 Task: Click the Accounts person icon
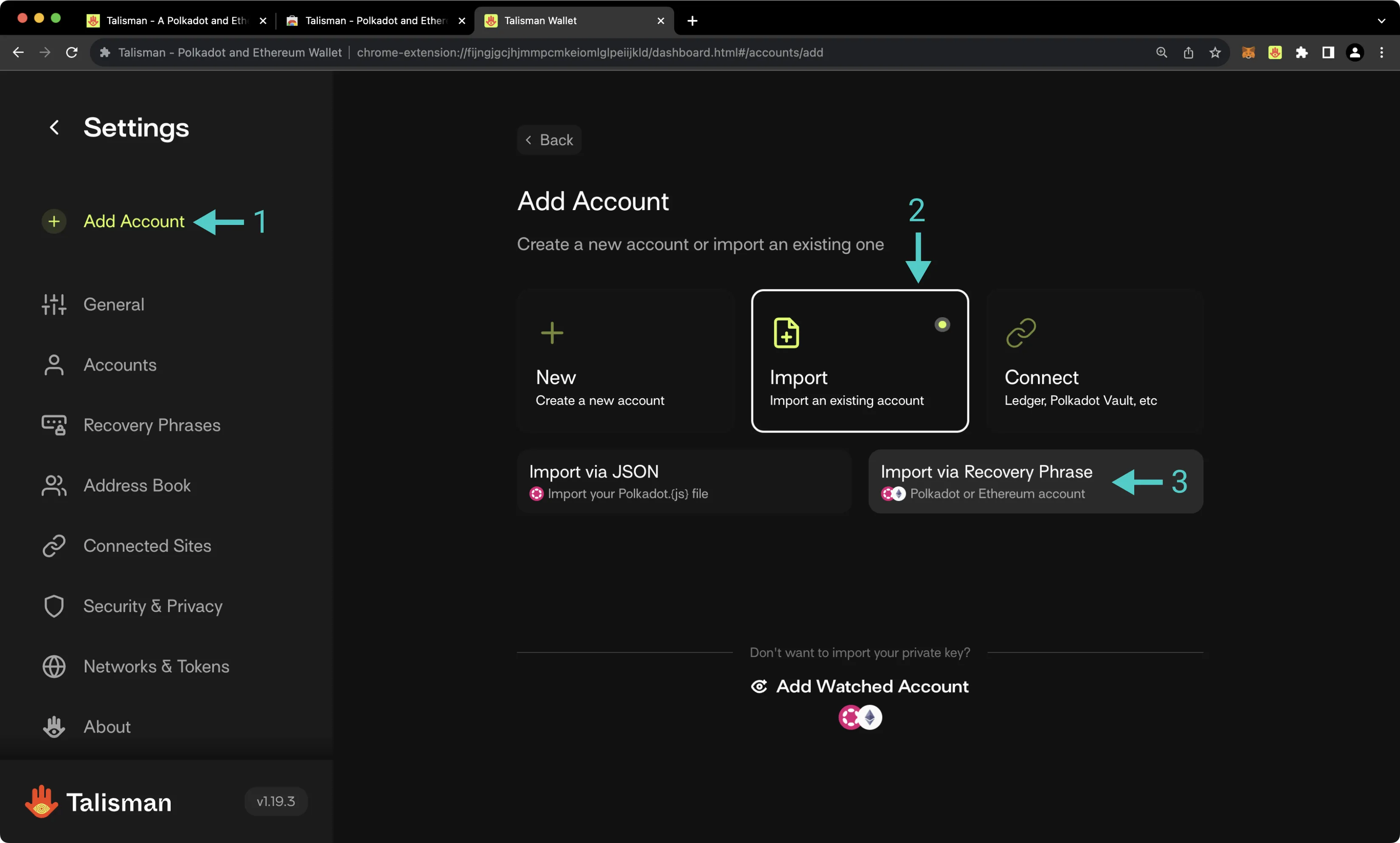click(x=54, y=365)
